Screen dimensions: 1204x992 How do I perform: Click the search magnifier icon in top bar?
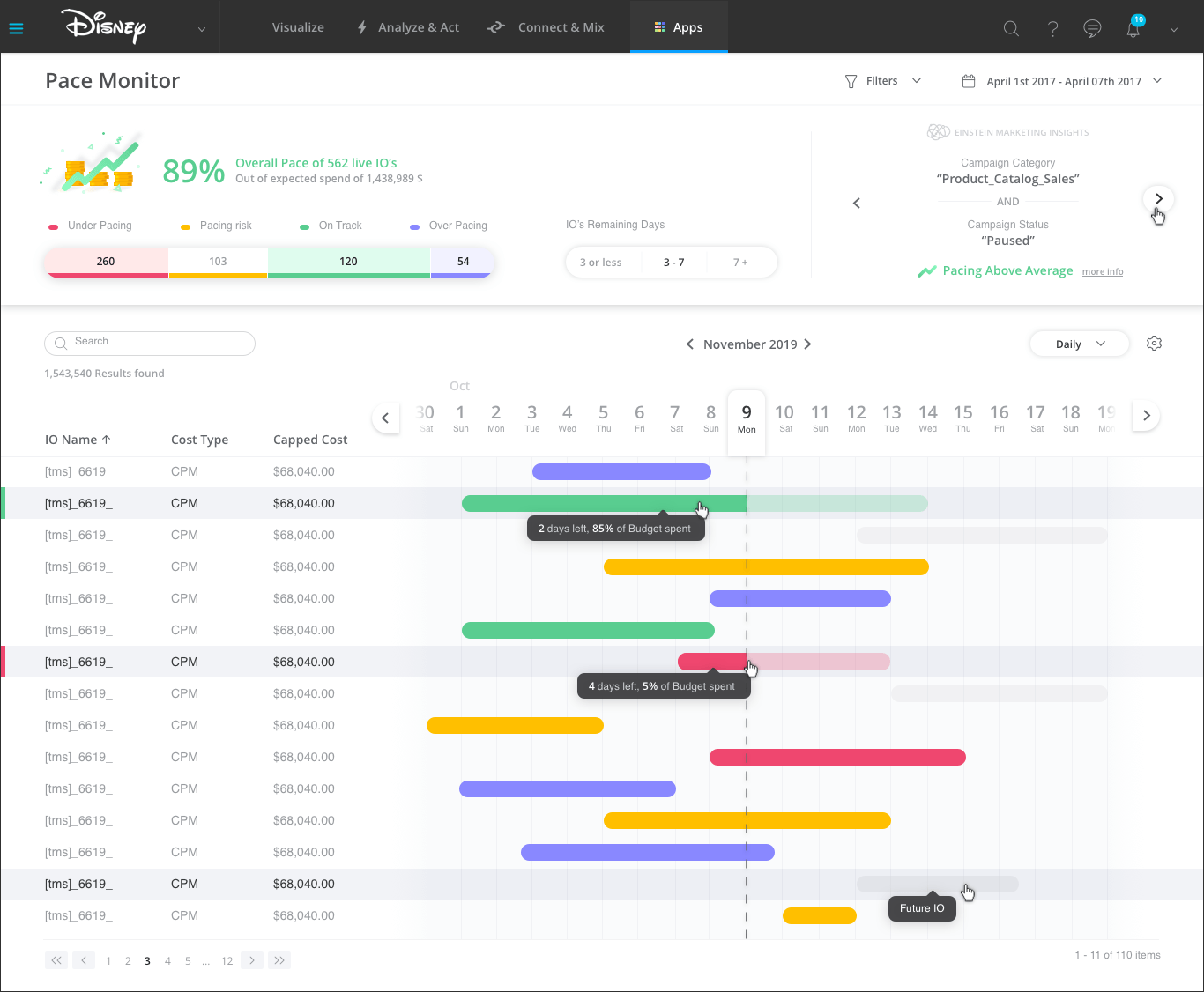coord(1011,28)
